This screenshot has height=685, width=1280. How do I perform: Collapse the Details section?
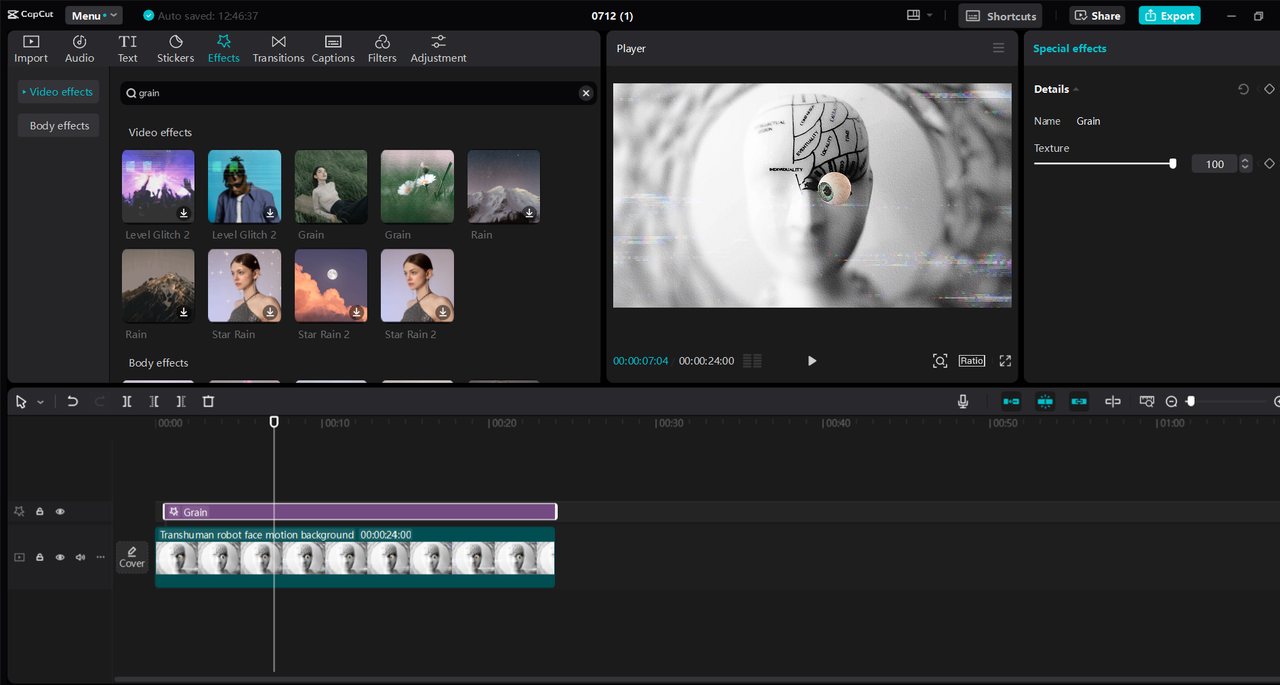tap(1077, 90)
